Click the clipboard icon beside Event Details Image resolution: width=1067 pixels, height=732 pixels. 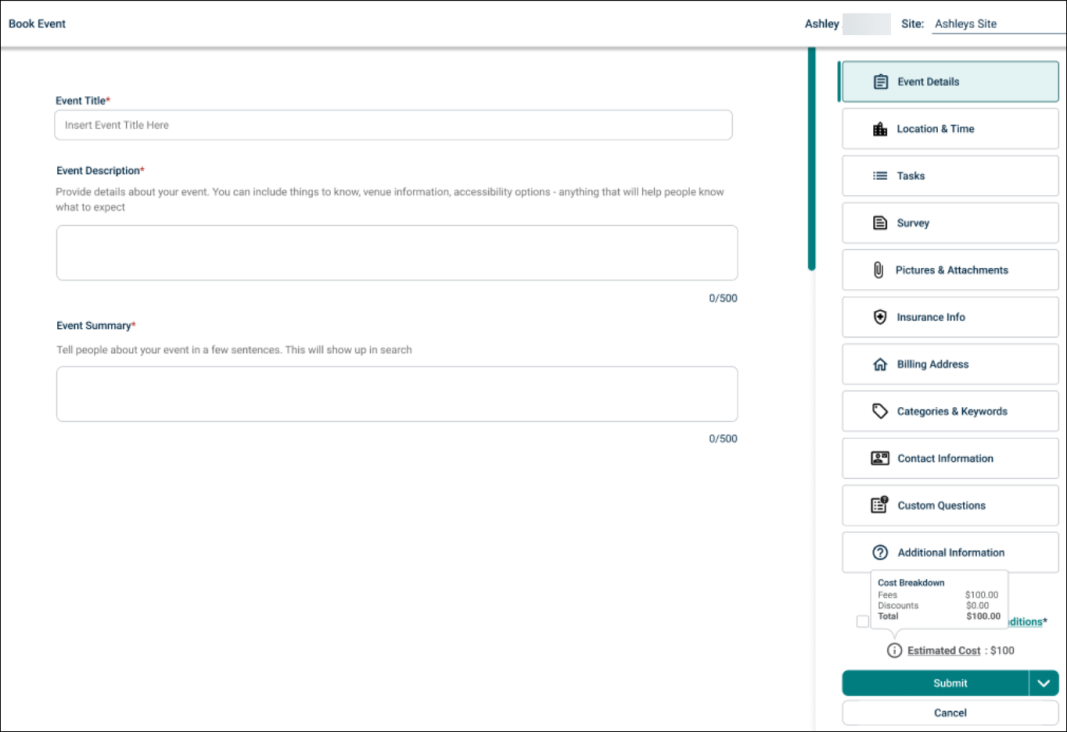[880, 82]
